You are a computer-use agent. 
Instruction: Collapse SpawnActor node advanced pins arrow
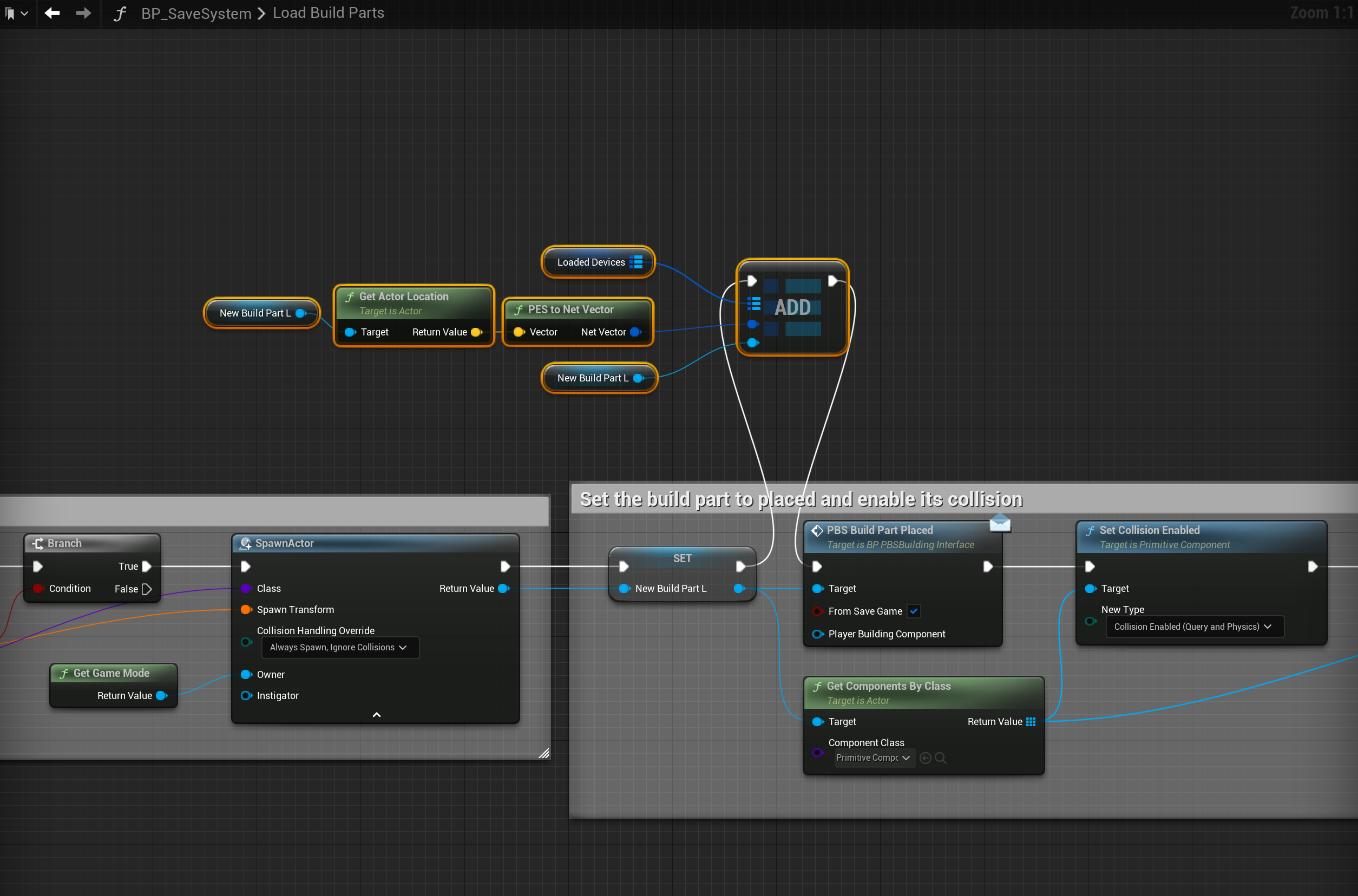click(x=376, y=715)
